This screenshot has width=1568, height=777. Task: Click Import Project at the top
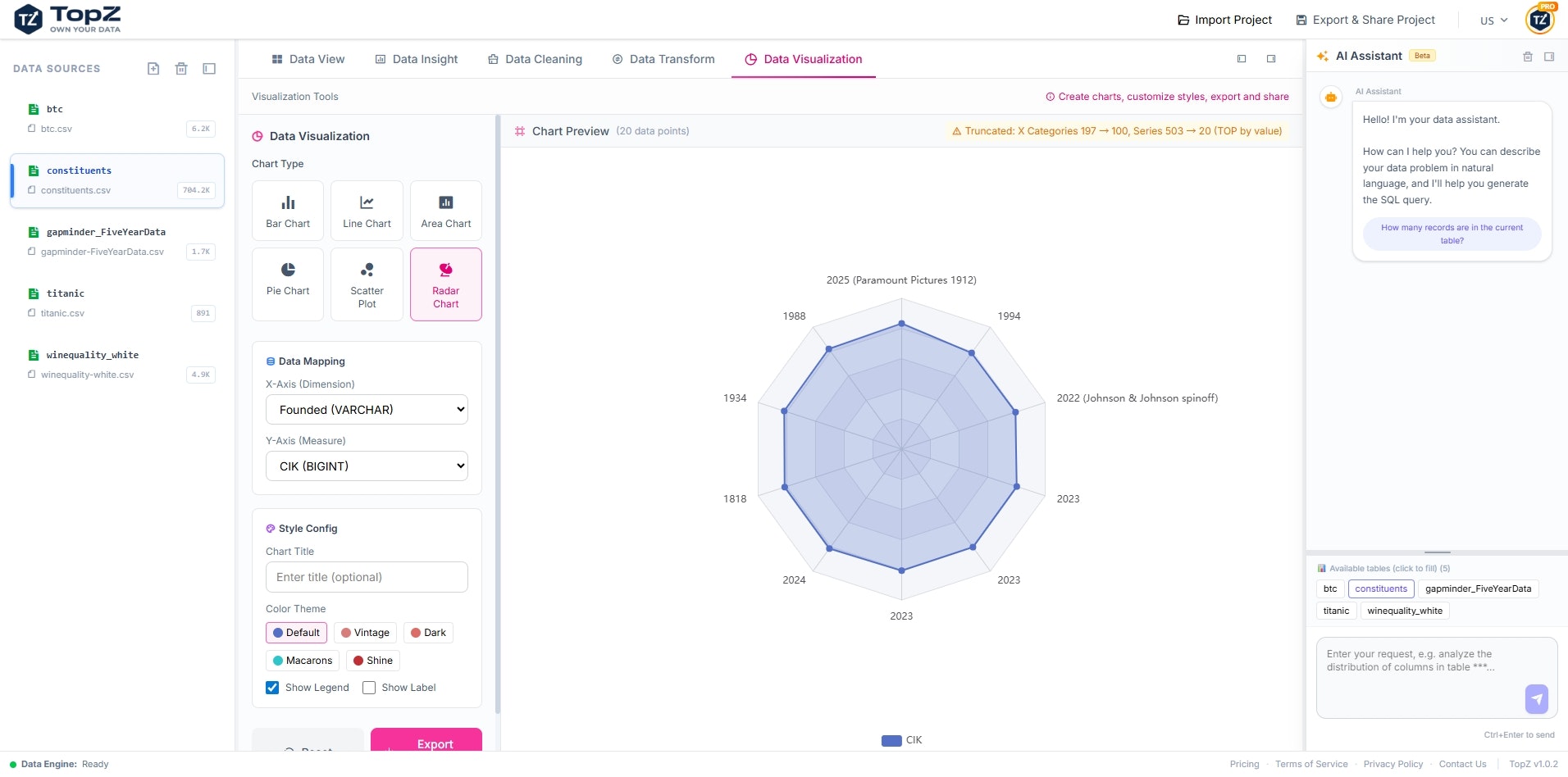(1224, 20)
